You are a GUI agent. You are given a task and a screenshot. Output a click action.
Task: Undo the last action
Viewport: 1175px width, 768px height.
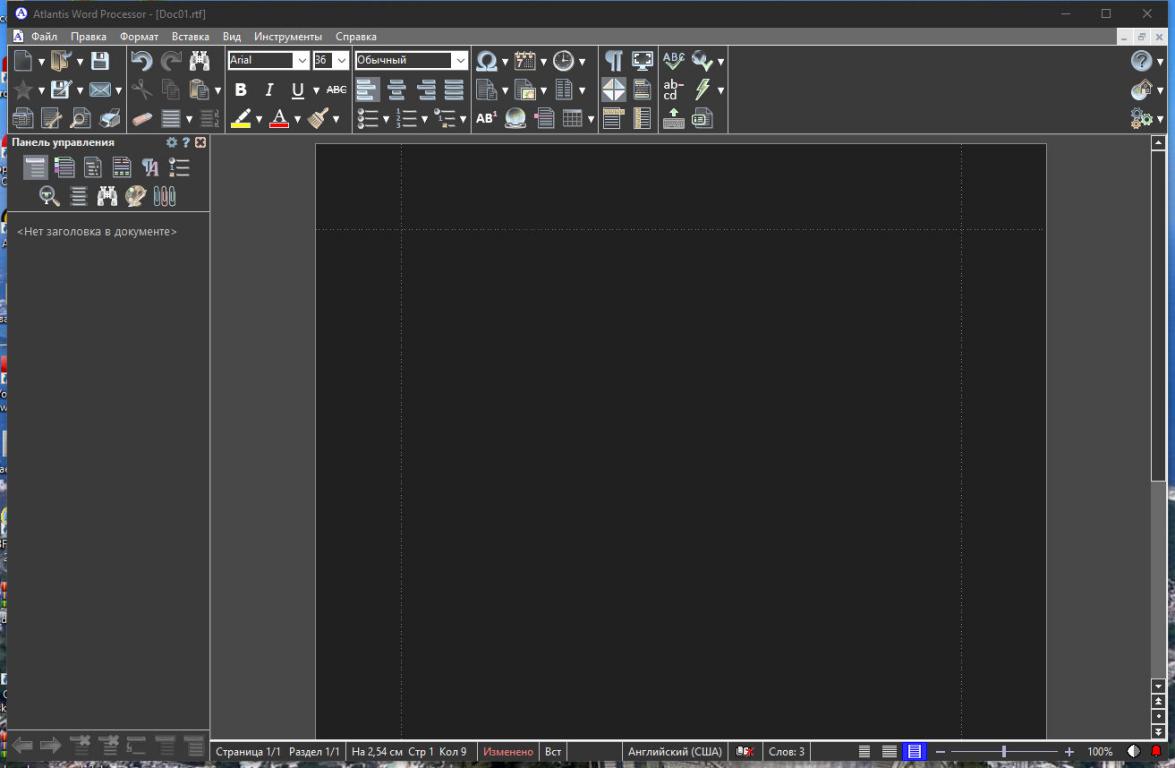pos(142,61)
